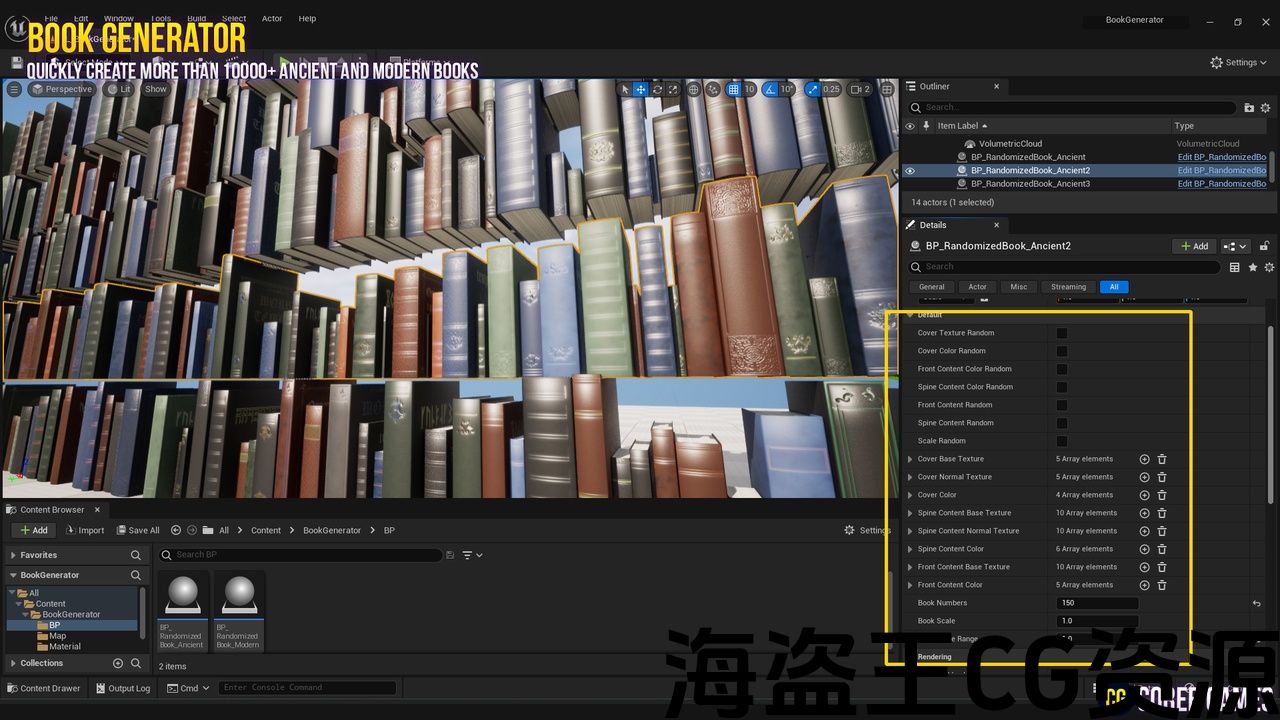This screenshot has height=720, width=1280.
Task: Lock the Details panel selection
Action: click(x=1264, y=246)
